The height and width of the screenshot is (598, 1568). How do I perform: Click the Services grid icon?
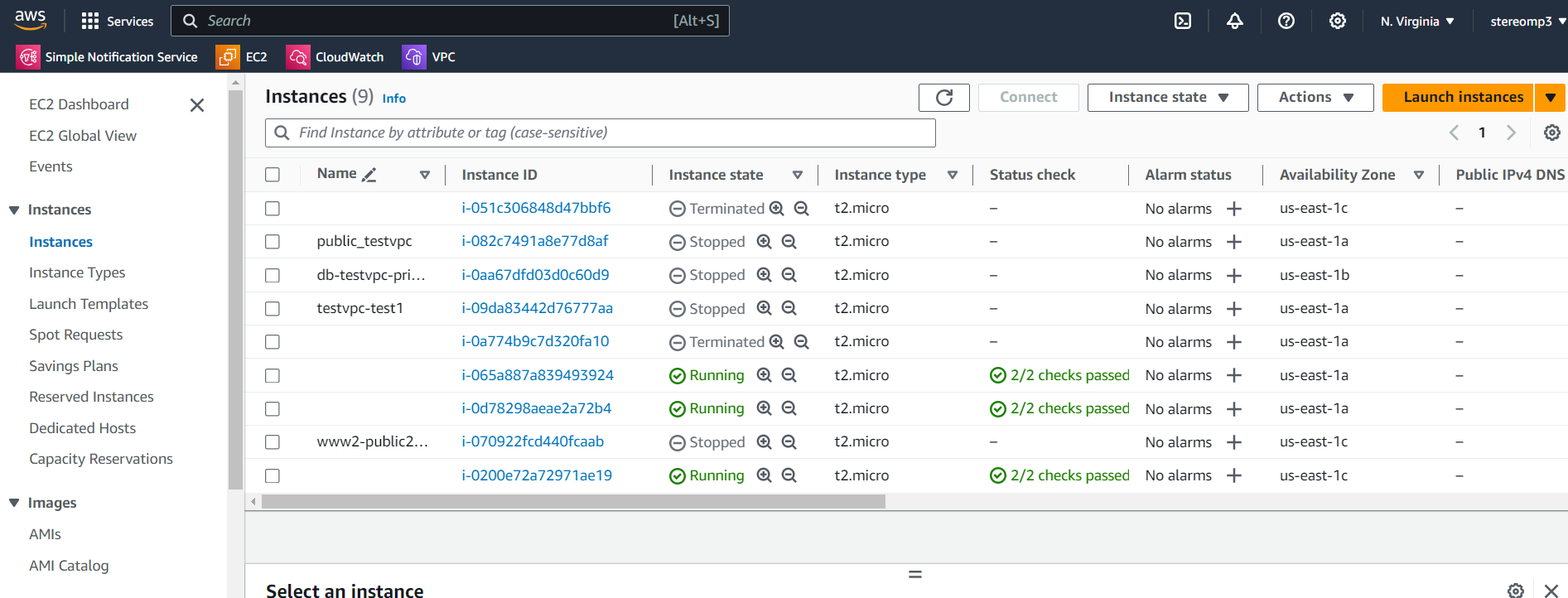[90, 21]
